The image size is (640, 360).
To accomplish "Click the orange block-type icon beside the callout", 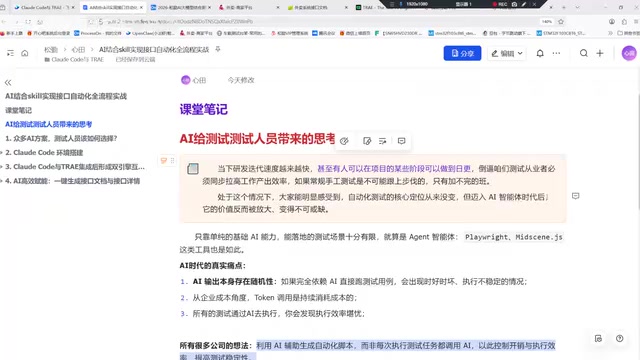I will [164, 160].
